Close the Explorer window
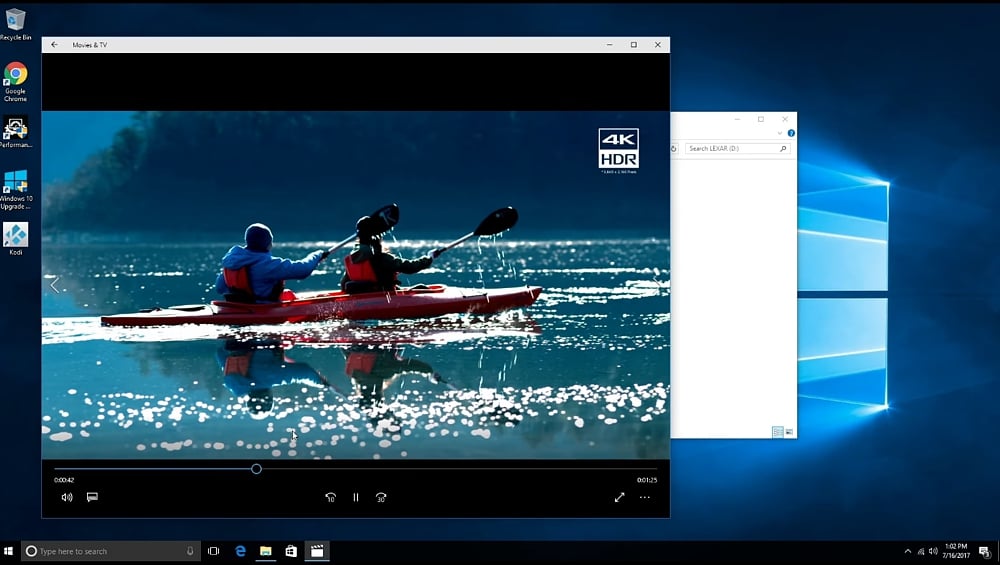The height and width of the screenshot is (565, 1000). (785, 119)
